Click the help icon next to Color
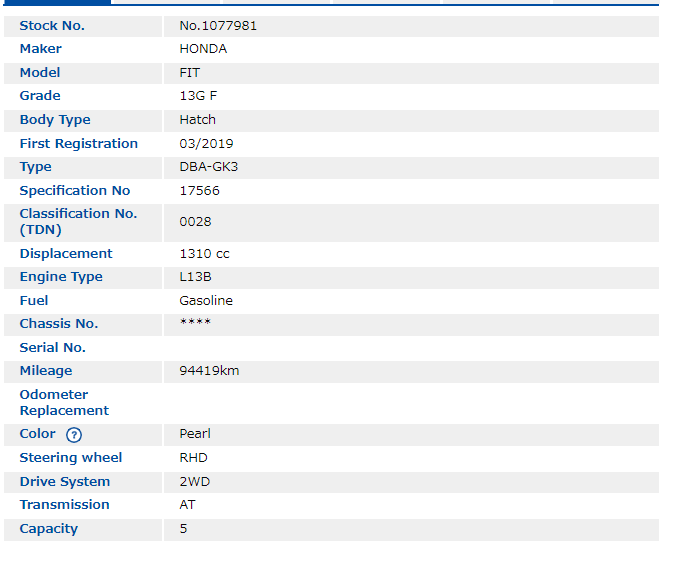This screenshot has width=685, height=563. click(73, 435)
